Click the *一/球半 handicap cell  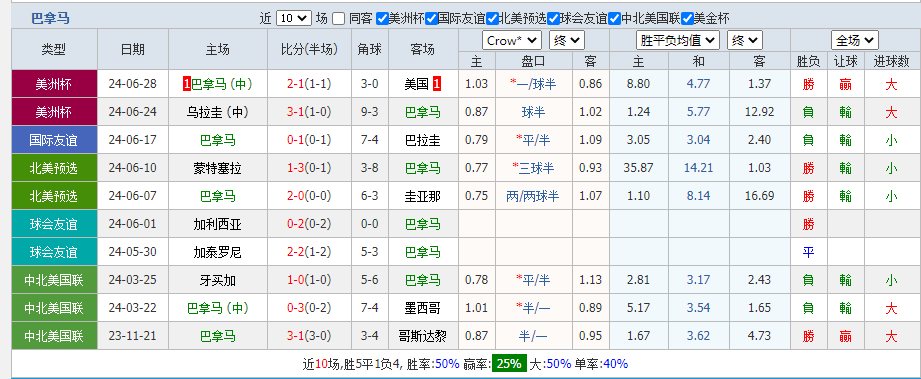(x=533, y=84)
